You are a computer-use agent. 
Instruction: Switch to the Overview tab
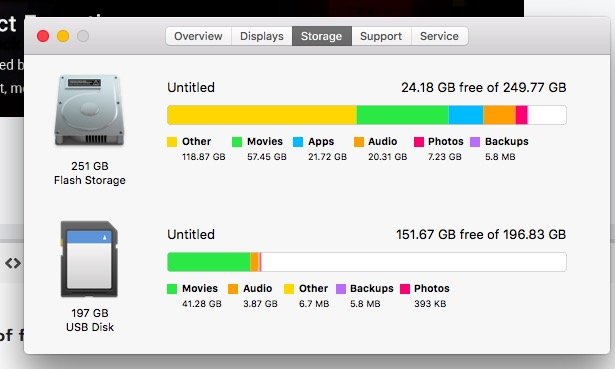[198, 36]
